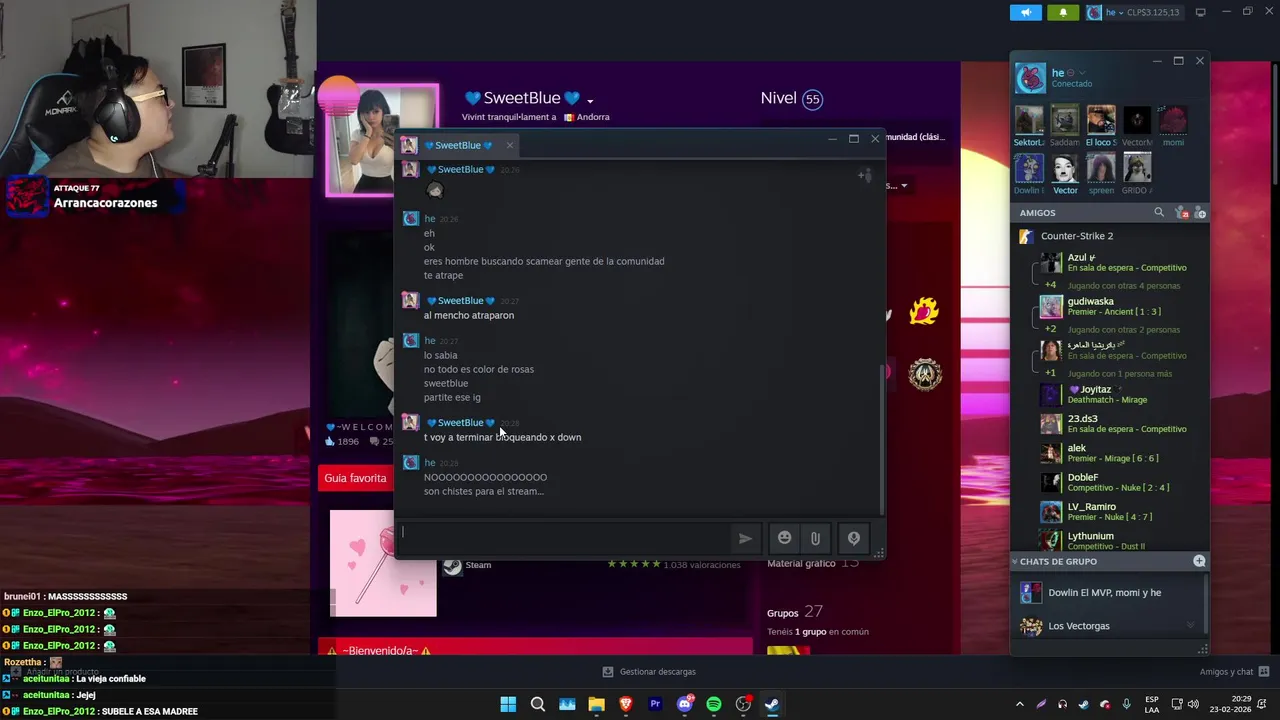Open Gestionar descargas link
This screenshot has height=720, width=1280.
pos(649,672)
